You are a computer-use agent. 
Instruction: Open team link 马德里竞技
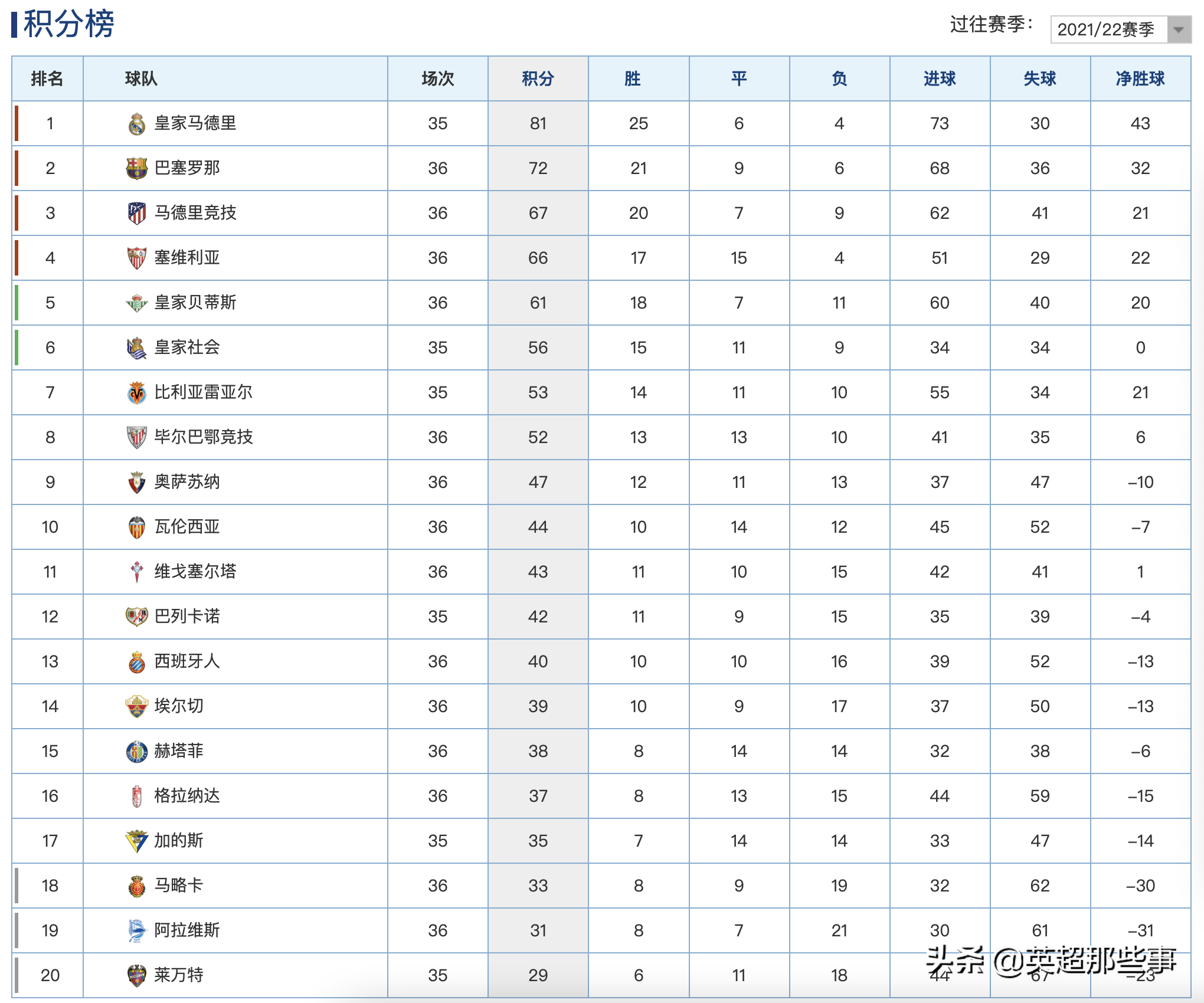195,213
